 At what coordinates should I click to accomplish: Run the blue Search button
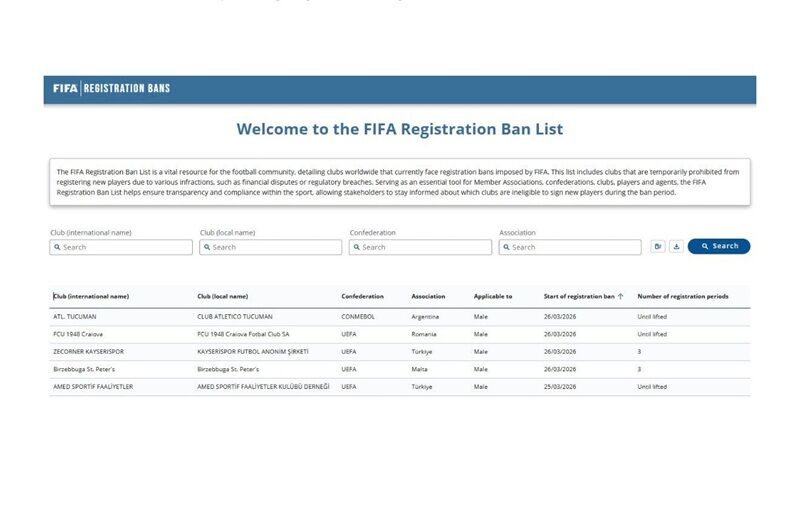[x=719, y=246]
